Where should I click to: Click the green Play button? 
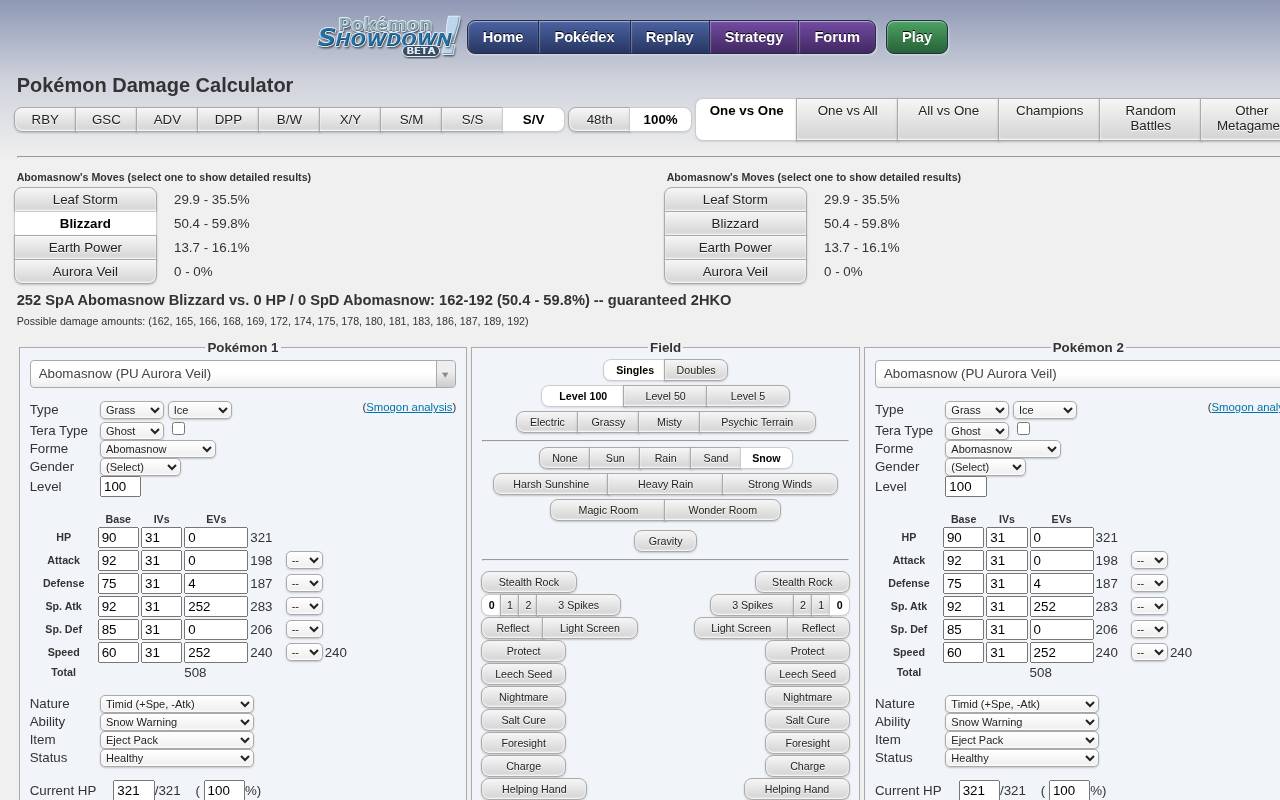pos(917,37)
